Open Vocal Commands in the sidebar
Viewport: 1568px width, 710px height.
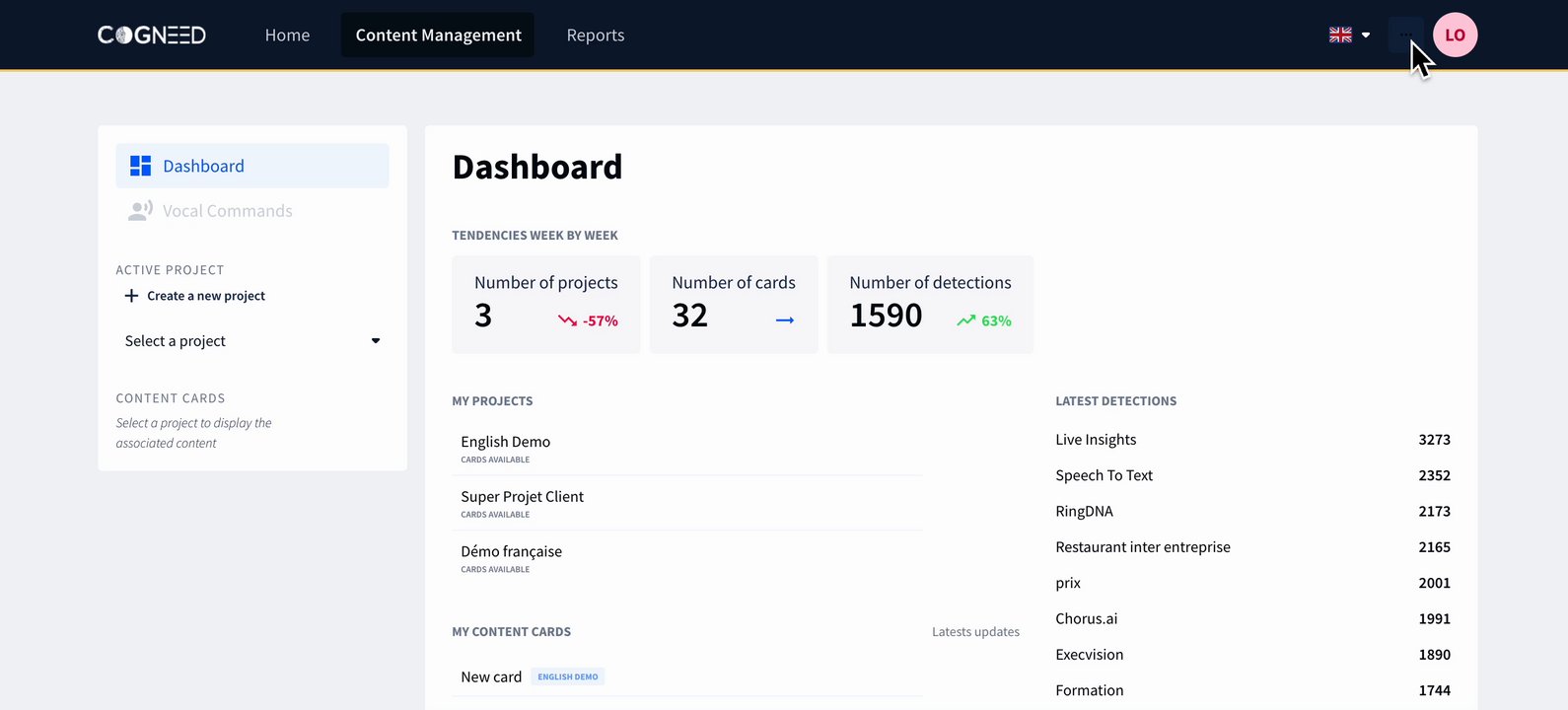click(x=252, y=211)
